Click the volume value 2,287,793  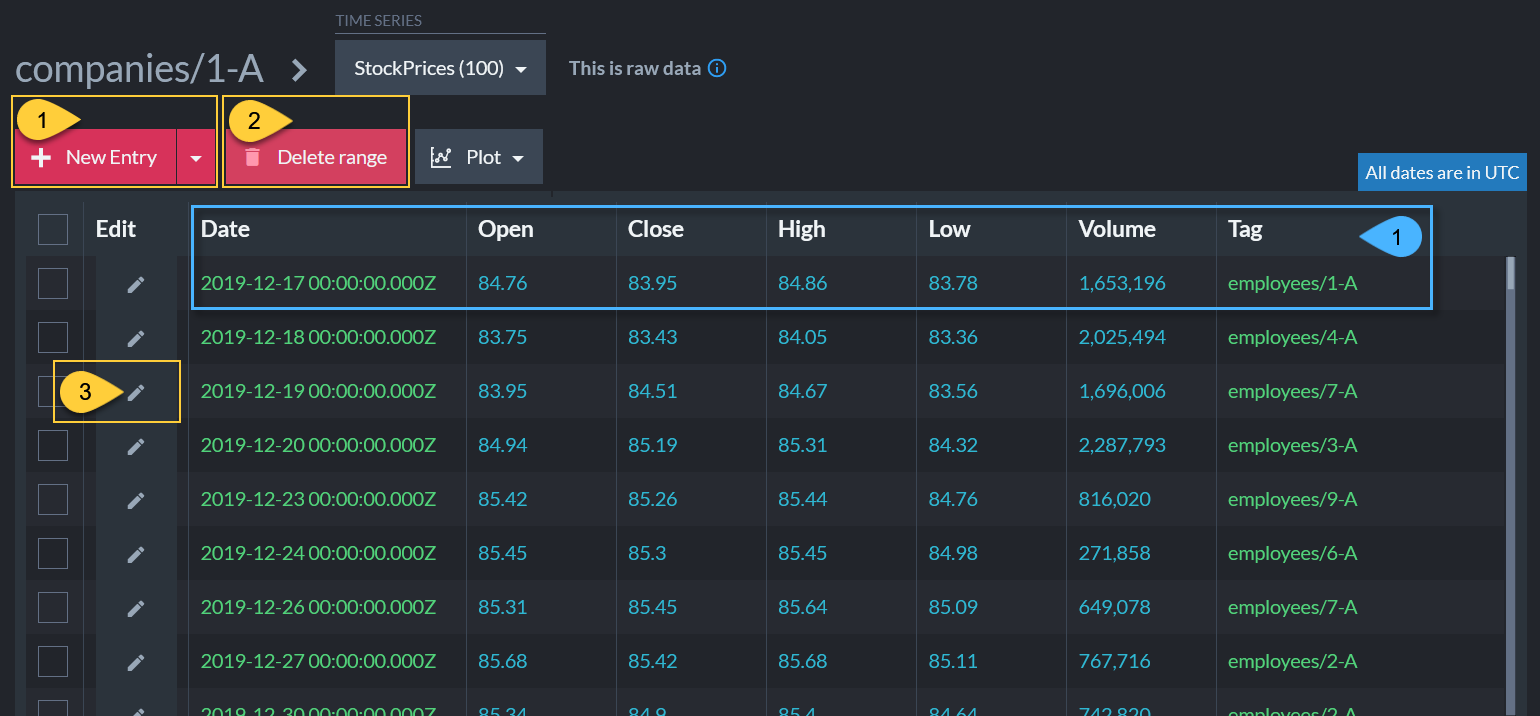pyautogui.click(x=1122, y=445)
